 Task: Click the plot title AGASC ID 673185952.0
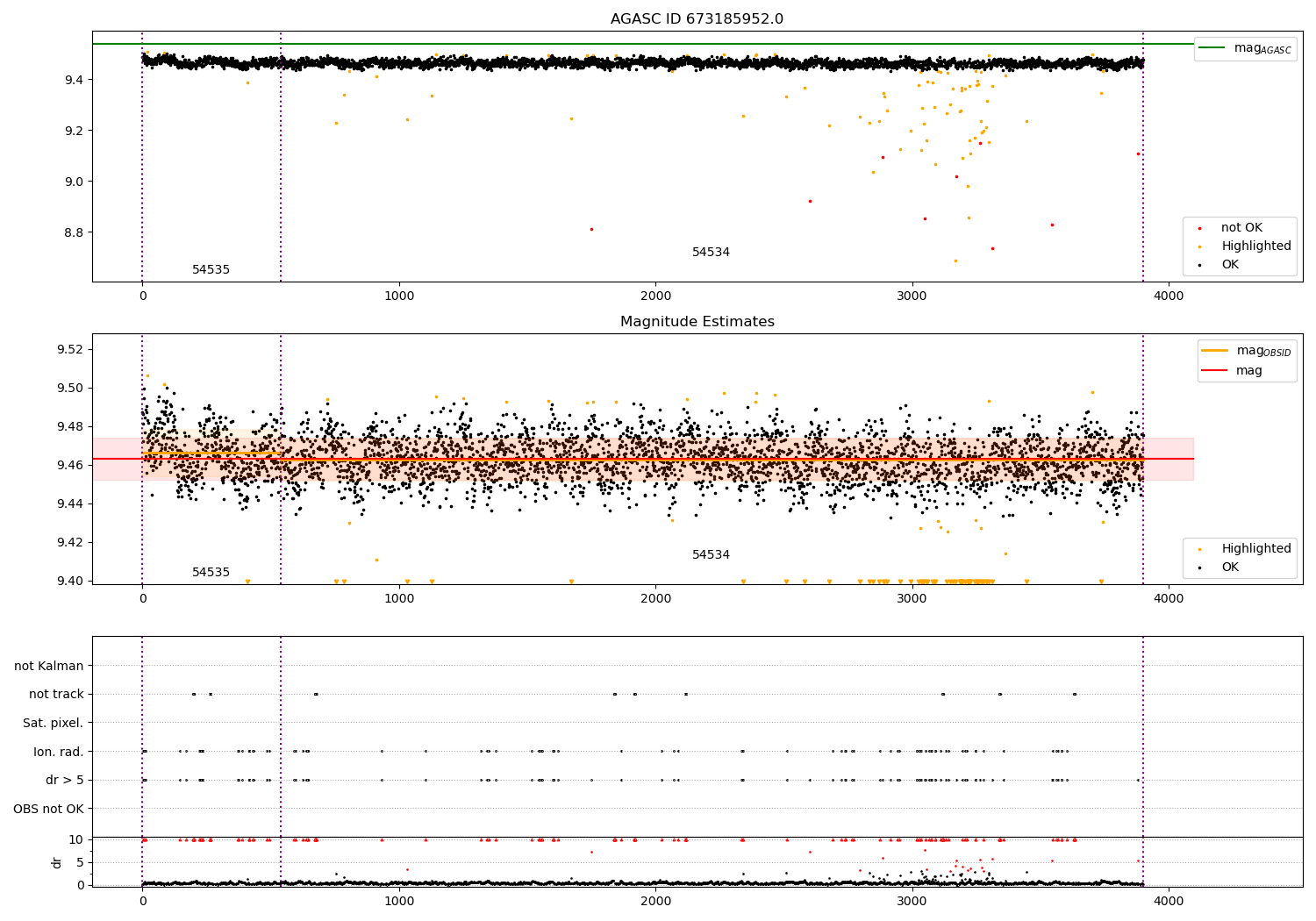click(697, 19)
